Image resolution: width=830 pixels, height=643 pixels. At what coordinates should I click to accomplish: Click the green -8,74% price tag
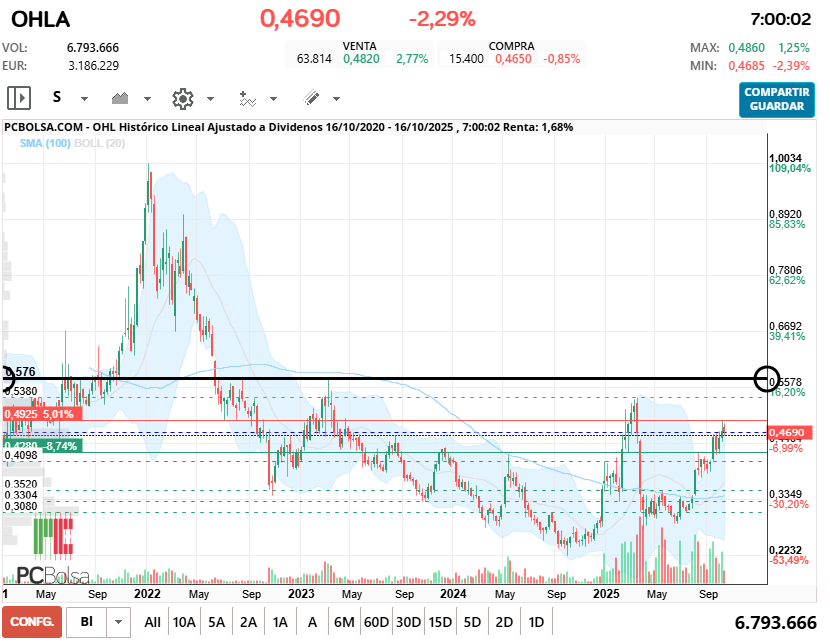coord(42,446)
